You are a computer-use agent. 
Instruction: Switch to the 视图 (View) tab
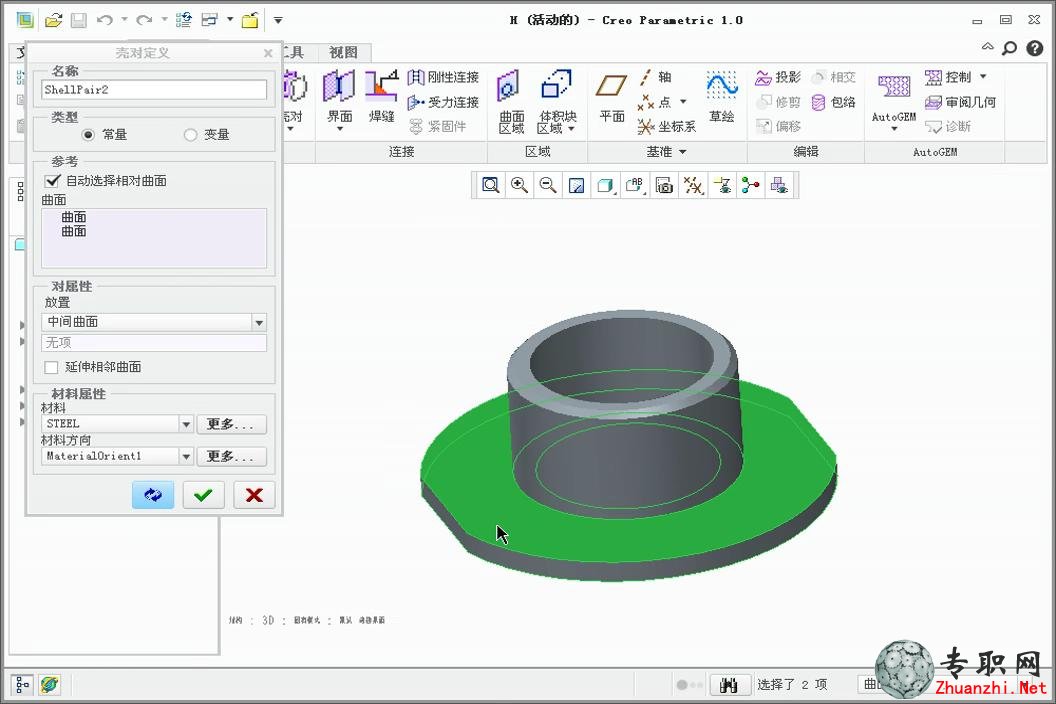(343, 53)
